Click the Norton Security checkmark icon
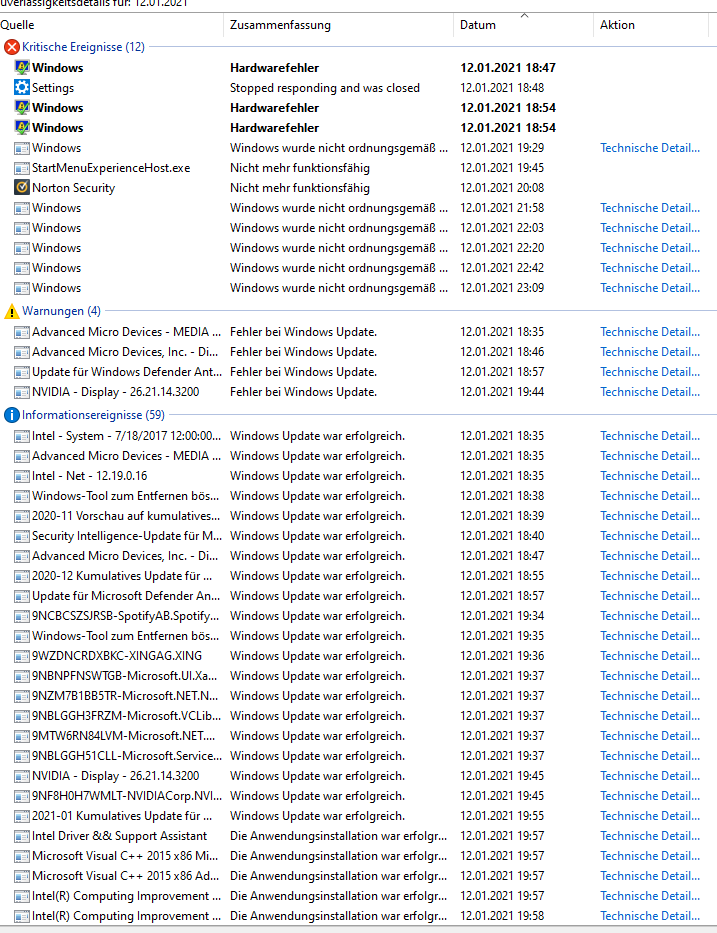717x933 pixels. tap(22, 188)
